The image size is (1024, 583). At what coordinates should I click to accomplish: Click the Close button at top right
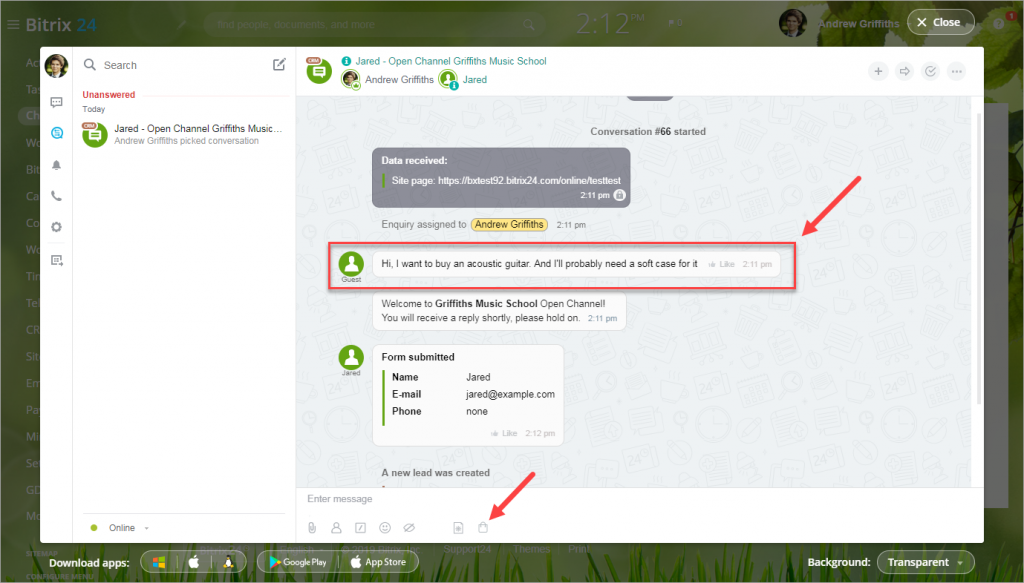pos(940,22)
